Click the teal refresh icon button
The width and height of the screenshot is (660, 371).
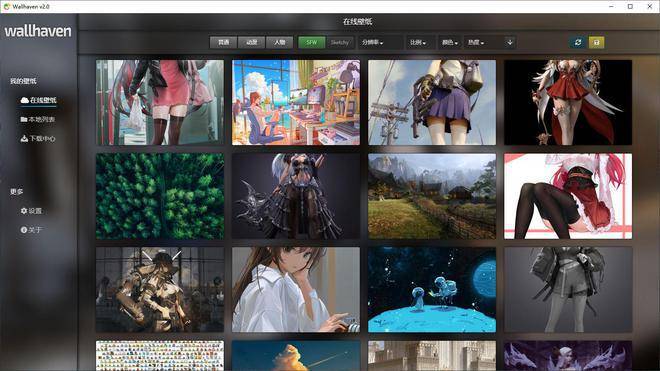coord(578,42)
